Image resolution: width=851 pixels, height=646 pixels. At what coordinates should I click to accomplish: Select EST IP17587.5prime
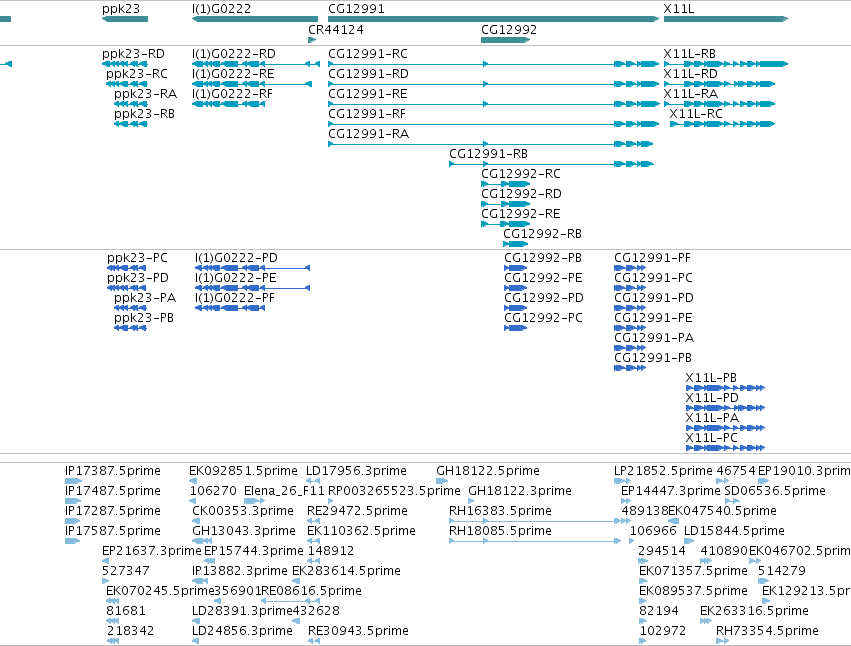point(72,541)
